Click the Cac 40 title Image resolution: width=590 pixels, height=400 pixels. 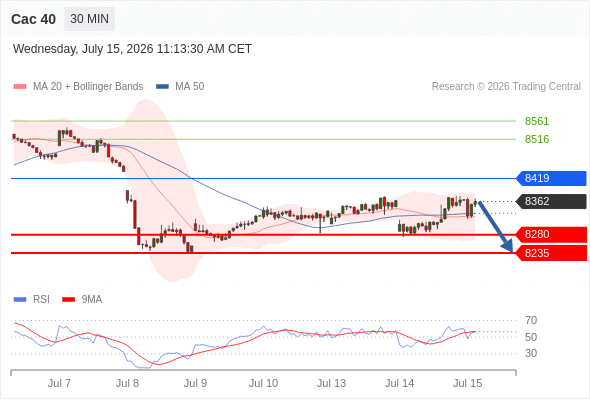tap(33, 19)
